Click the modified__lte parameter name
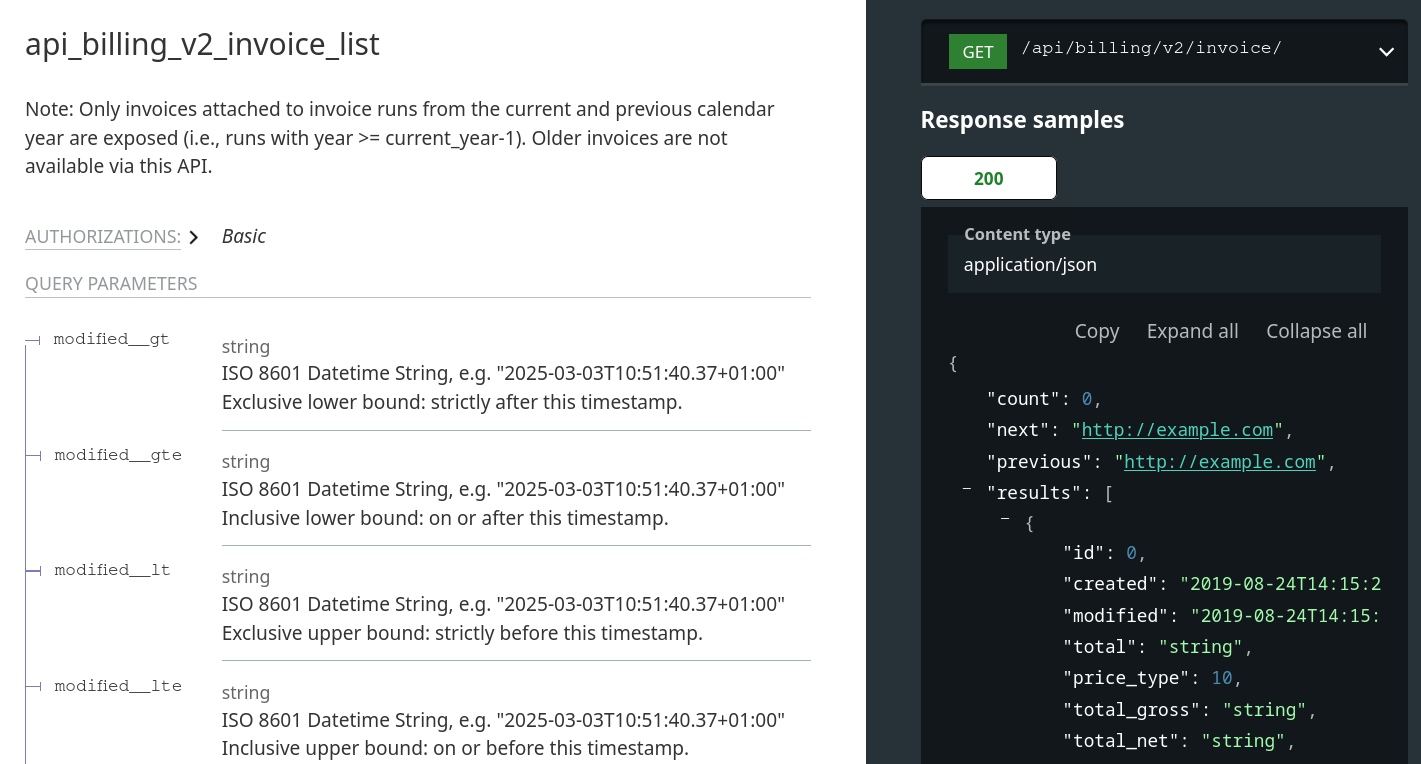Screen dimensions: 1421x764 click(x=117, y=686)
